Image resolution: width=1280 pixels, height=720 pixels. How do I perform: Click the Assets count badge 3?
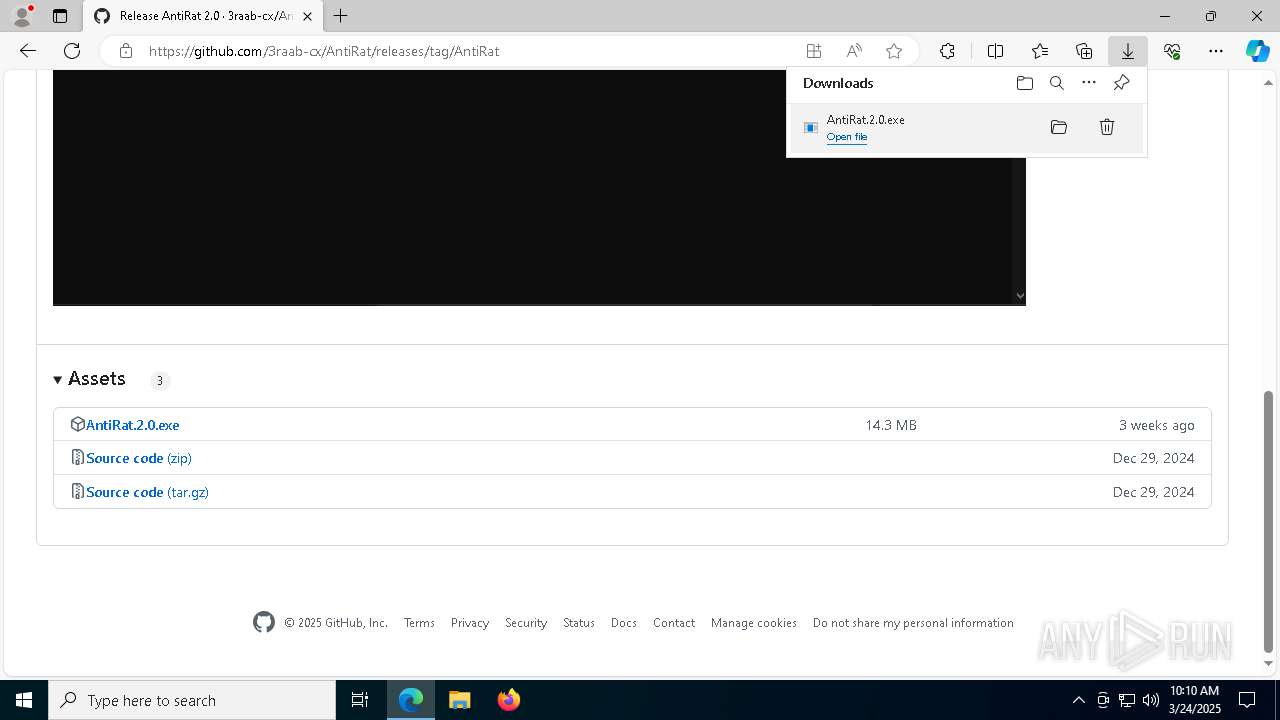coord(159,380)
